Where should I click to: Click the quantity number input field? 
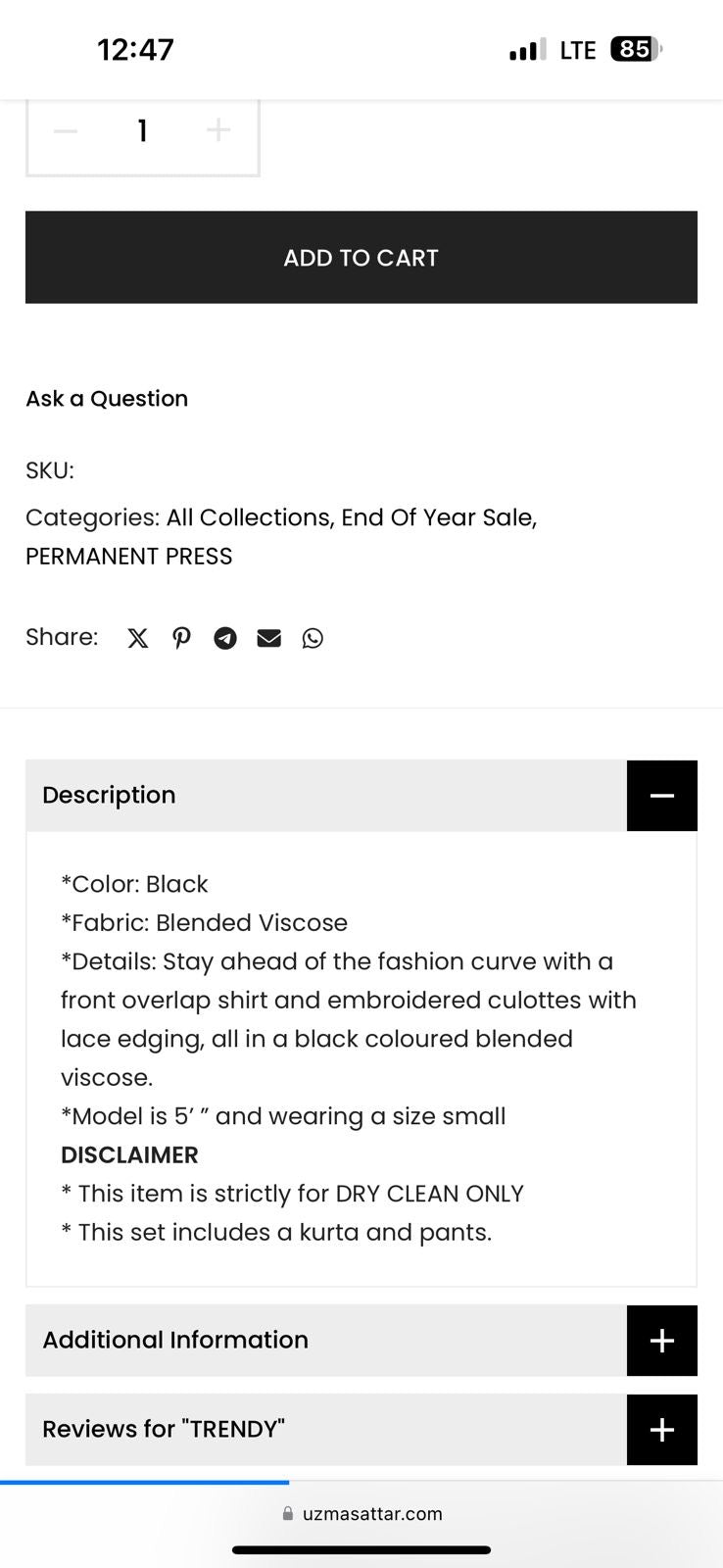pyautogui.click(x=143, y=131)
